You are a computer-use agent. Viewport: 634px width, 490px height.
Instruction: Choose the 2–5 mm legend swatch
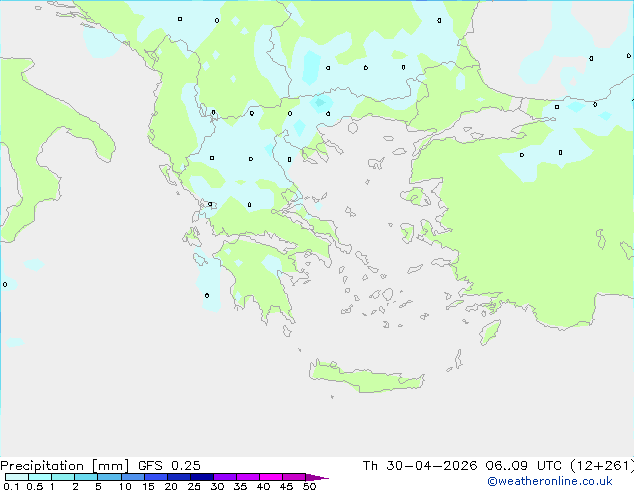[86, 477]
